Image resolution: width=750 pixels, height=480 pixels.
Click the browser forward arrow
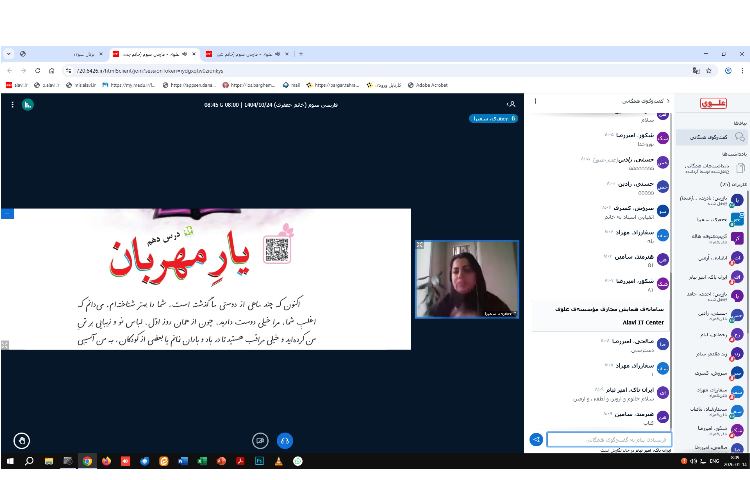[23, 71]
